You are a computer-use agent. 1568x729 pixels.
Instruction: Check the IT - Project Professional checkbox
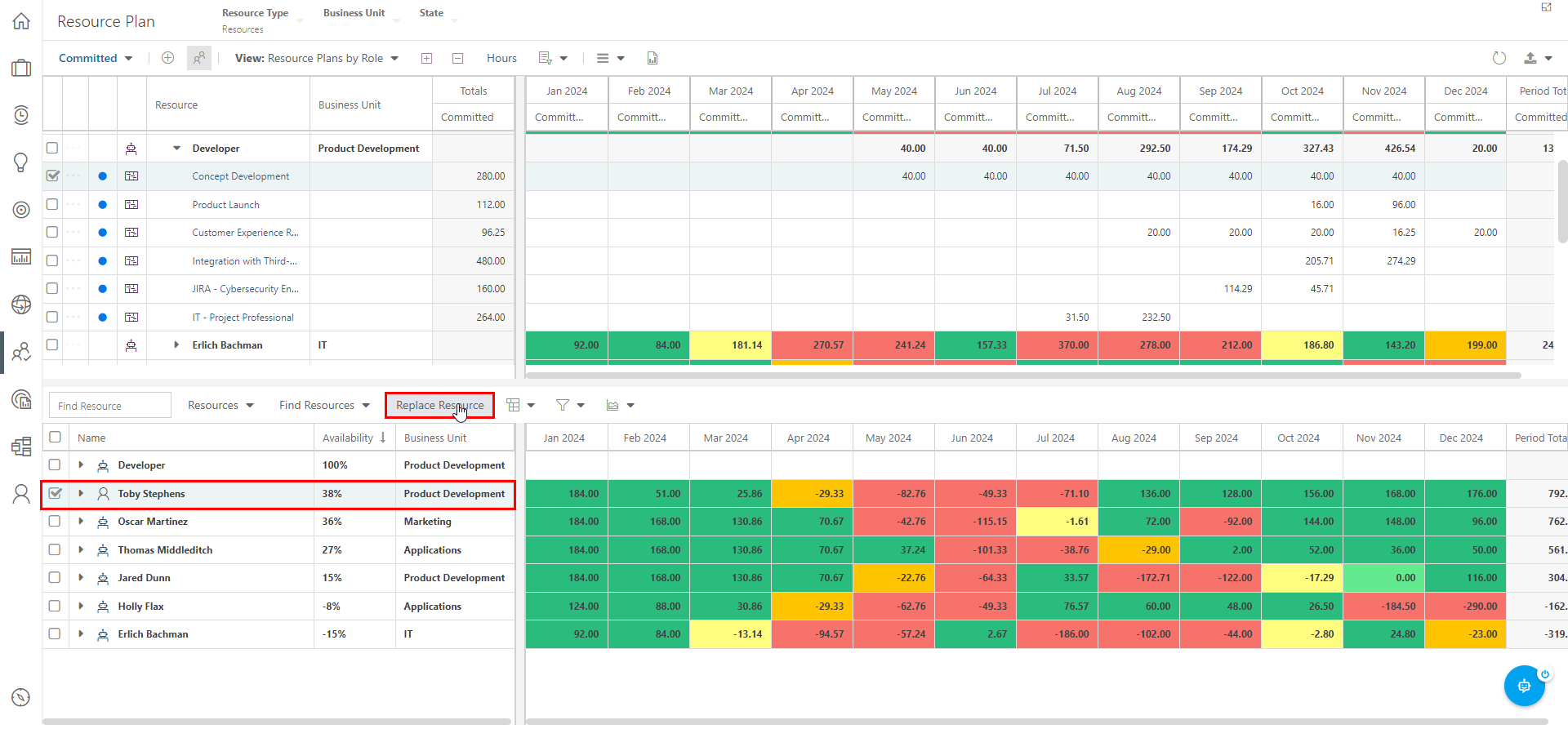(x=52, y=317)
